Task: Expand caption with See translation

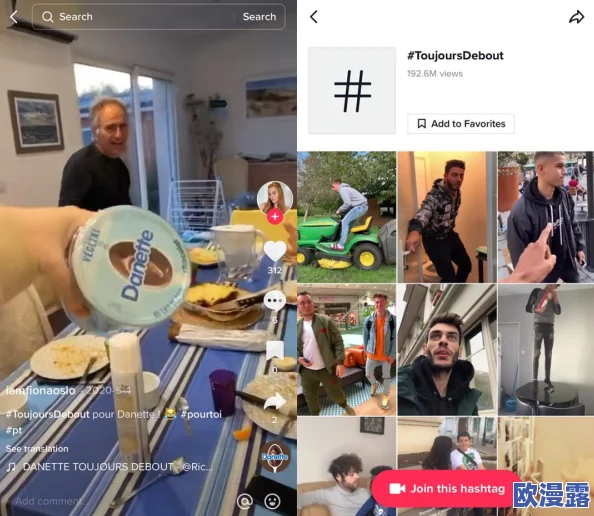Action: [37, 449]
